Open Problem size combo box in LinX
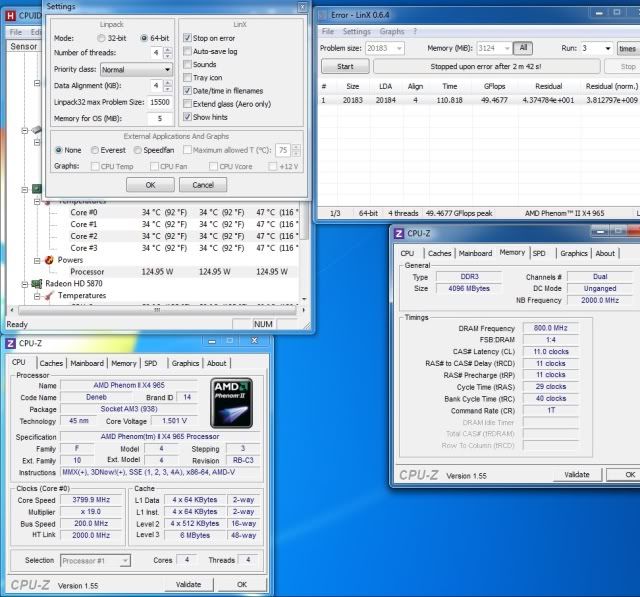This screenshot has width=640, height=597. pyautogui.click(x=384, y=48)
